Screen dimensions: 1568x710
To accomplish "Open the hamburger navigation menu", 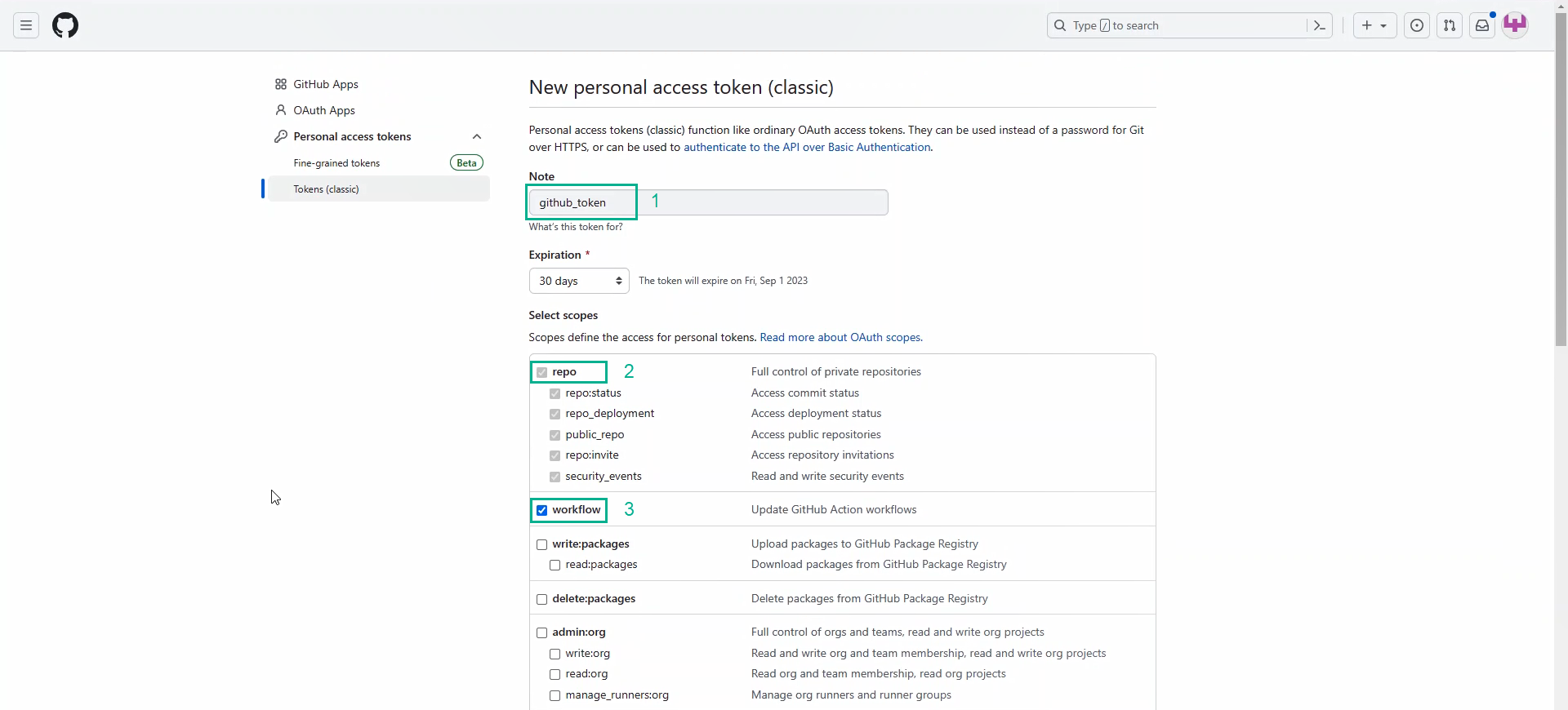I will pos(26,25).
